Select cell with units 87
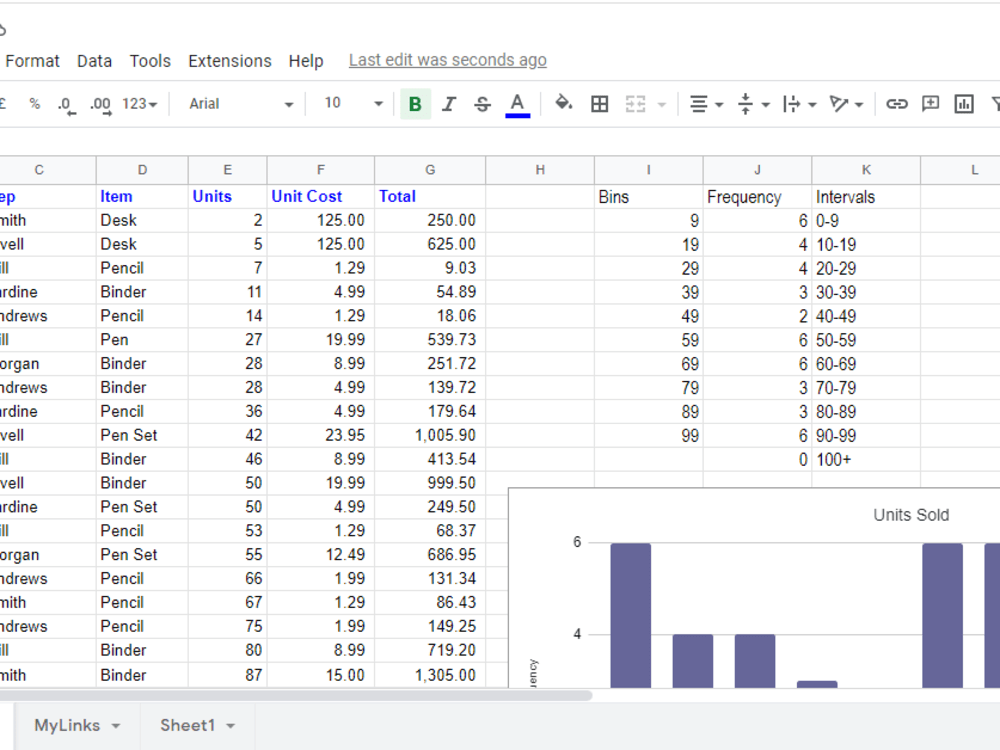Viewport: 1000px width, 750px height. (x=227, y=675)
